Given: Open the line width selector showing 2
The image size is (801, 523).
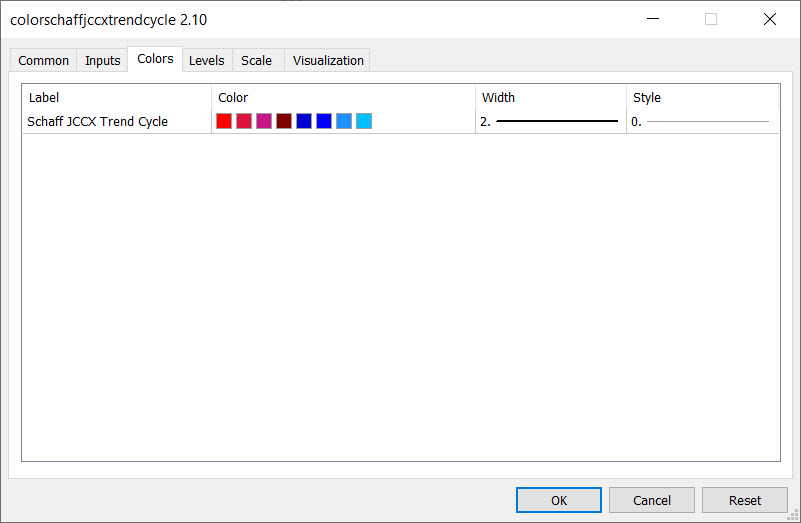Looking at the screenshot, I should [x=551, y=122].
